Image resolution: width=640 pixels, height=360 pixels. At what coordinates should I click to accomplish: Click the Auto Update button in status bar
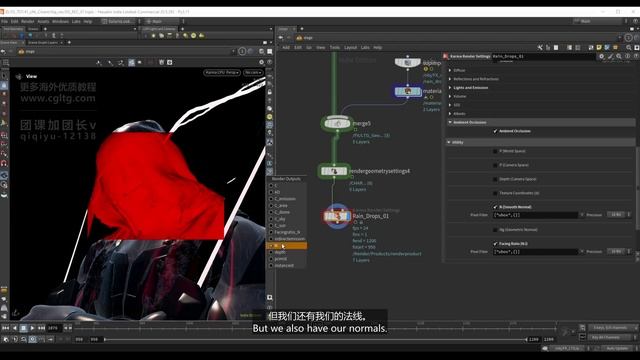(617, 348)
